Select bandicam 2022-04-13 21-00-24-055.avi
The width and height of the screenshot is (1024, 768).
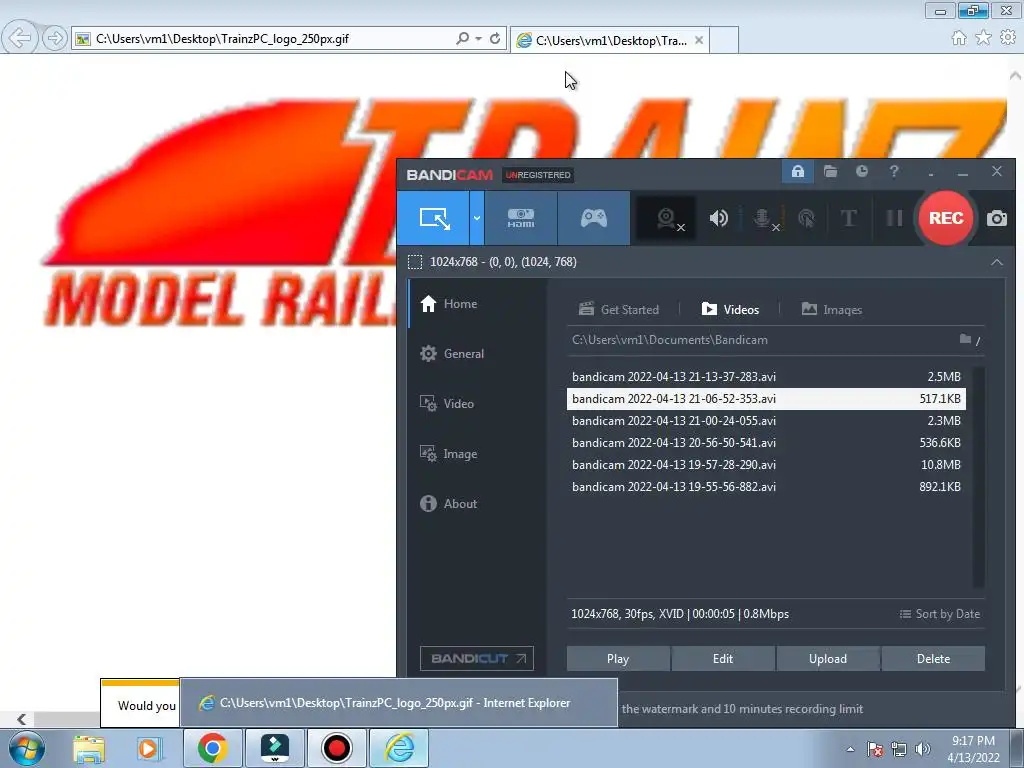[x=766, y=421]
